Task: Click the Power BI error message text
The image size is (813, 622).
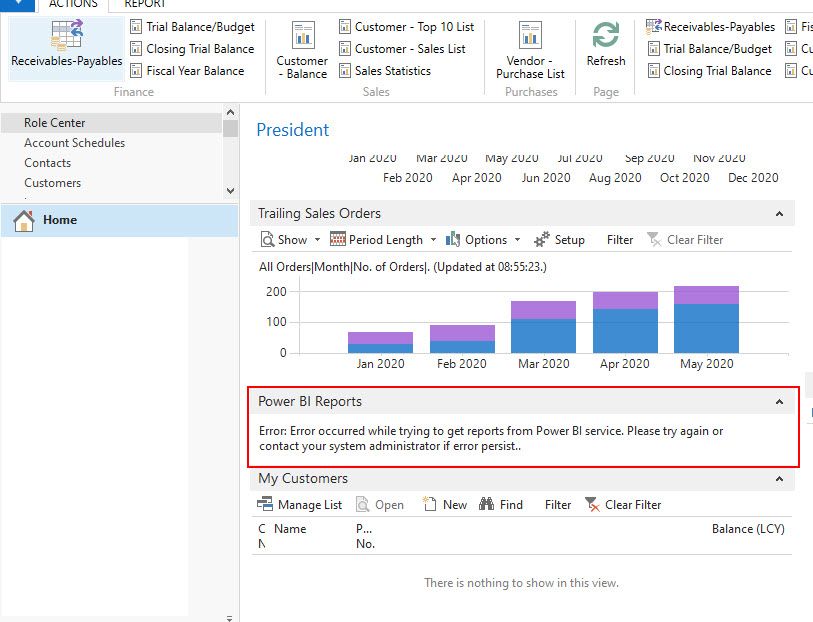Action: [x=490, y=439]
